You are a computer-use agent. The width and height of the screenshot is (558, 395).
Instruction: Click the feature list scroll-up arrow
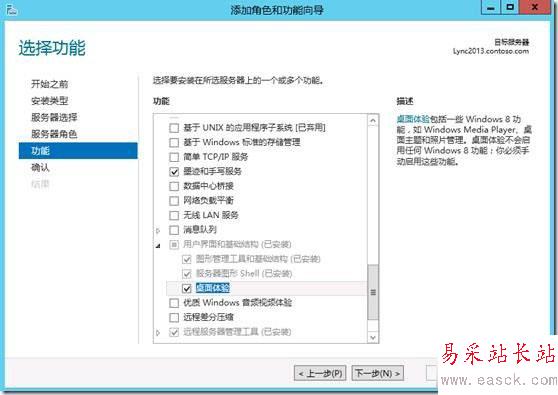coord(373,121)
